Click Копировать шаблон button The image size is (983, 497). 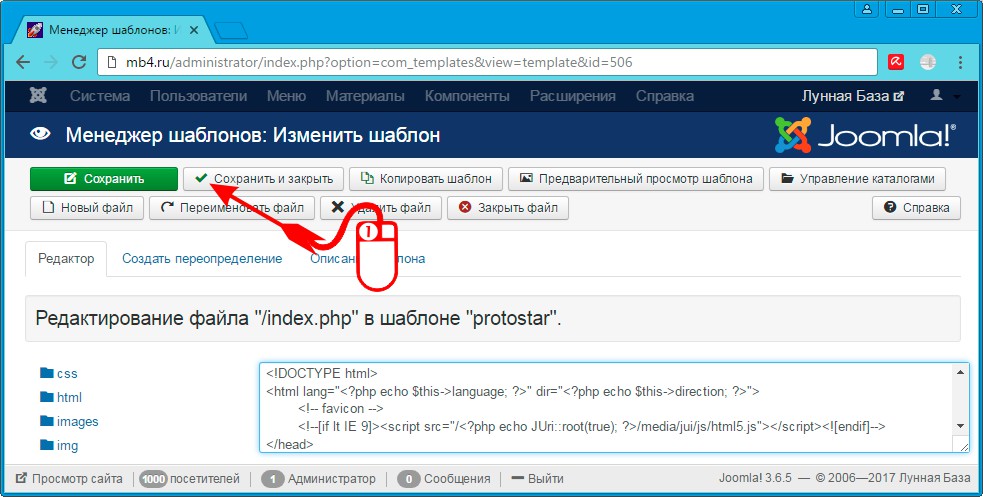click(426, 179)
